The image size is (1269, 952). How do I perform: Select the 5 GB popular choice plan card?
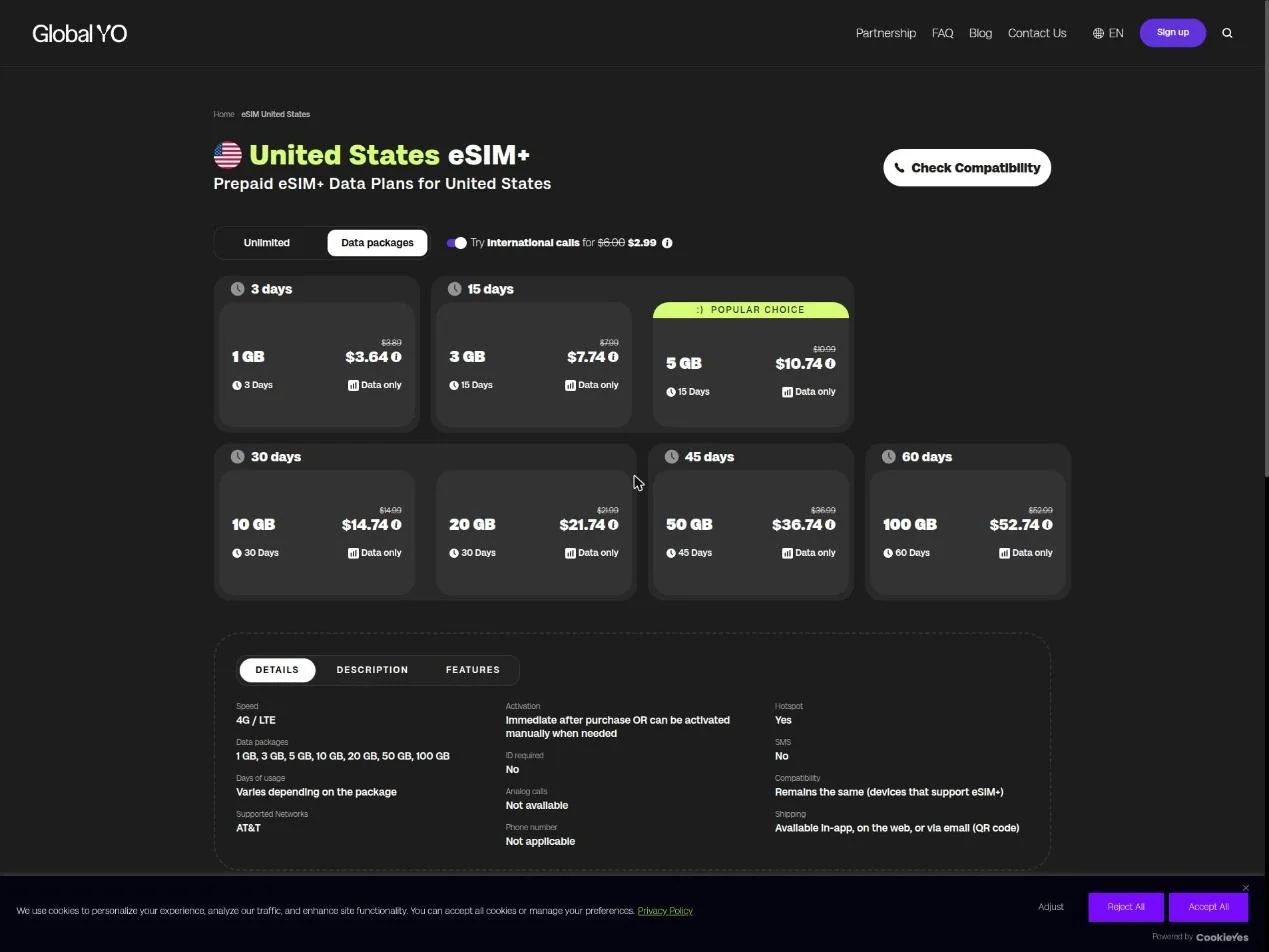point(751,365)
